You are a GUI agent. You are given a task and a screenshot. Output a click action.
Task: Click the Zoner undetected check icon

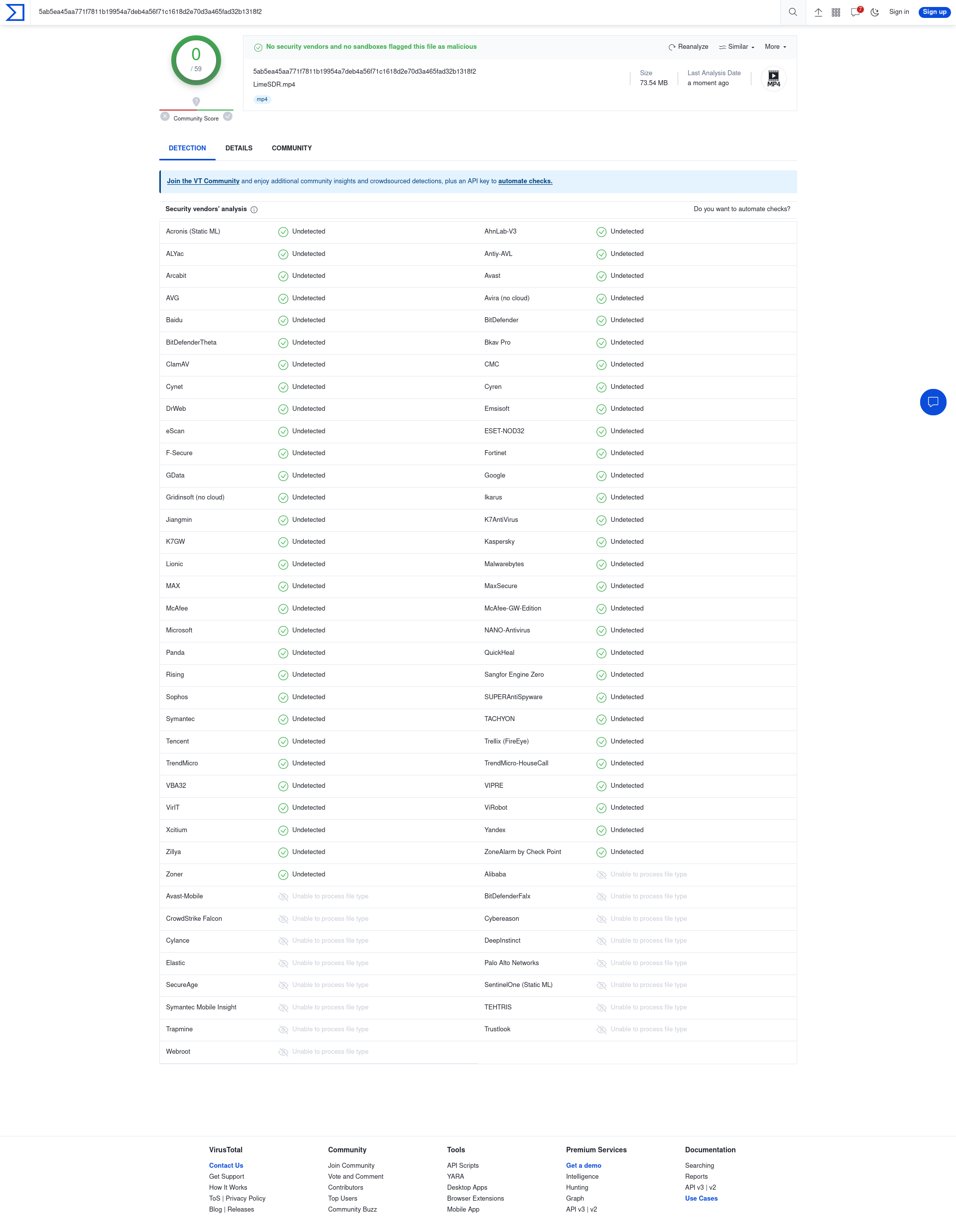pos(283,874)
